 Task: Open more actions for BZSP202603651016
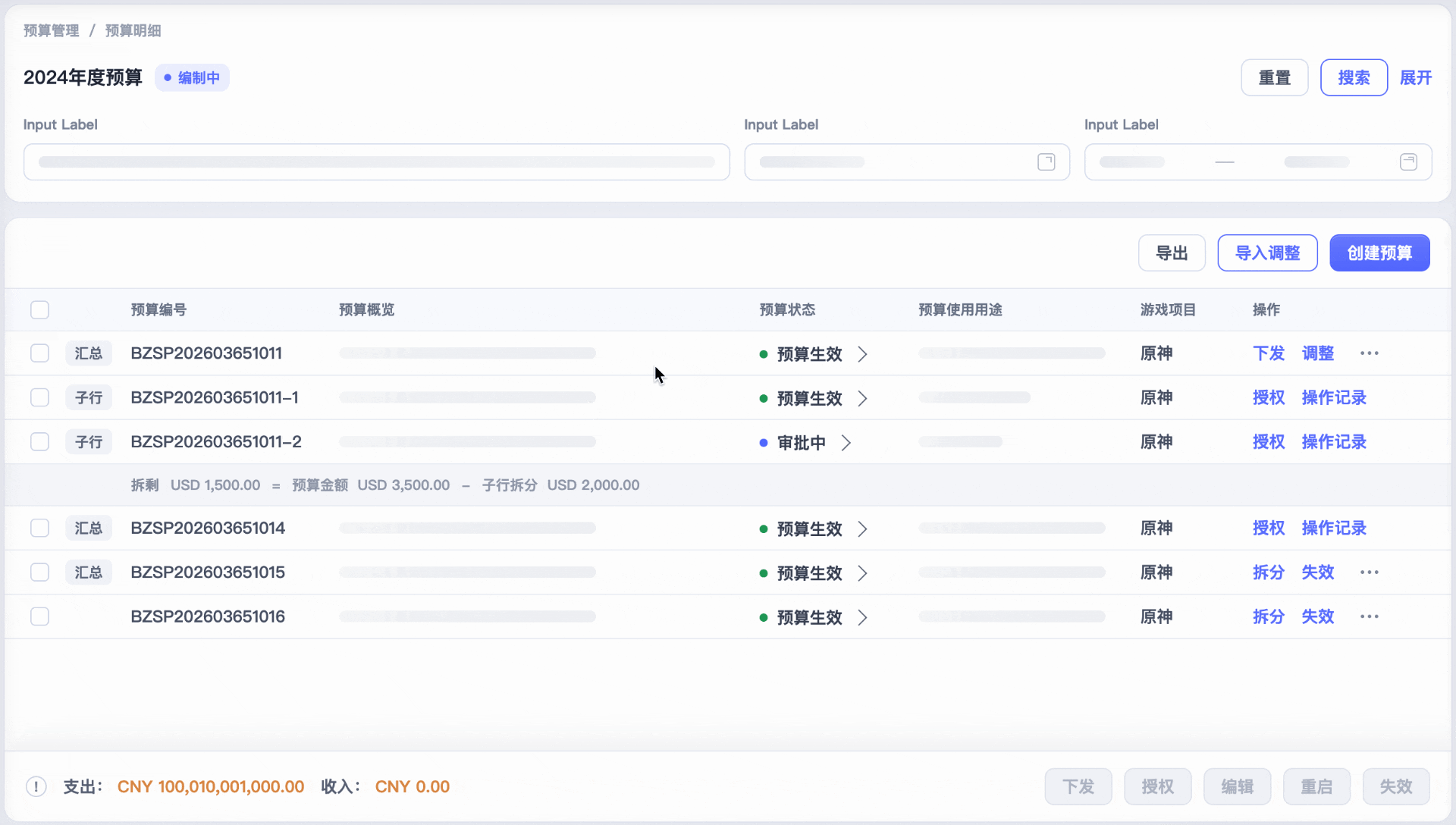click(x=1369, y=616)
